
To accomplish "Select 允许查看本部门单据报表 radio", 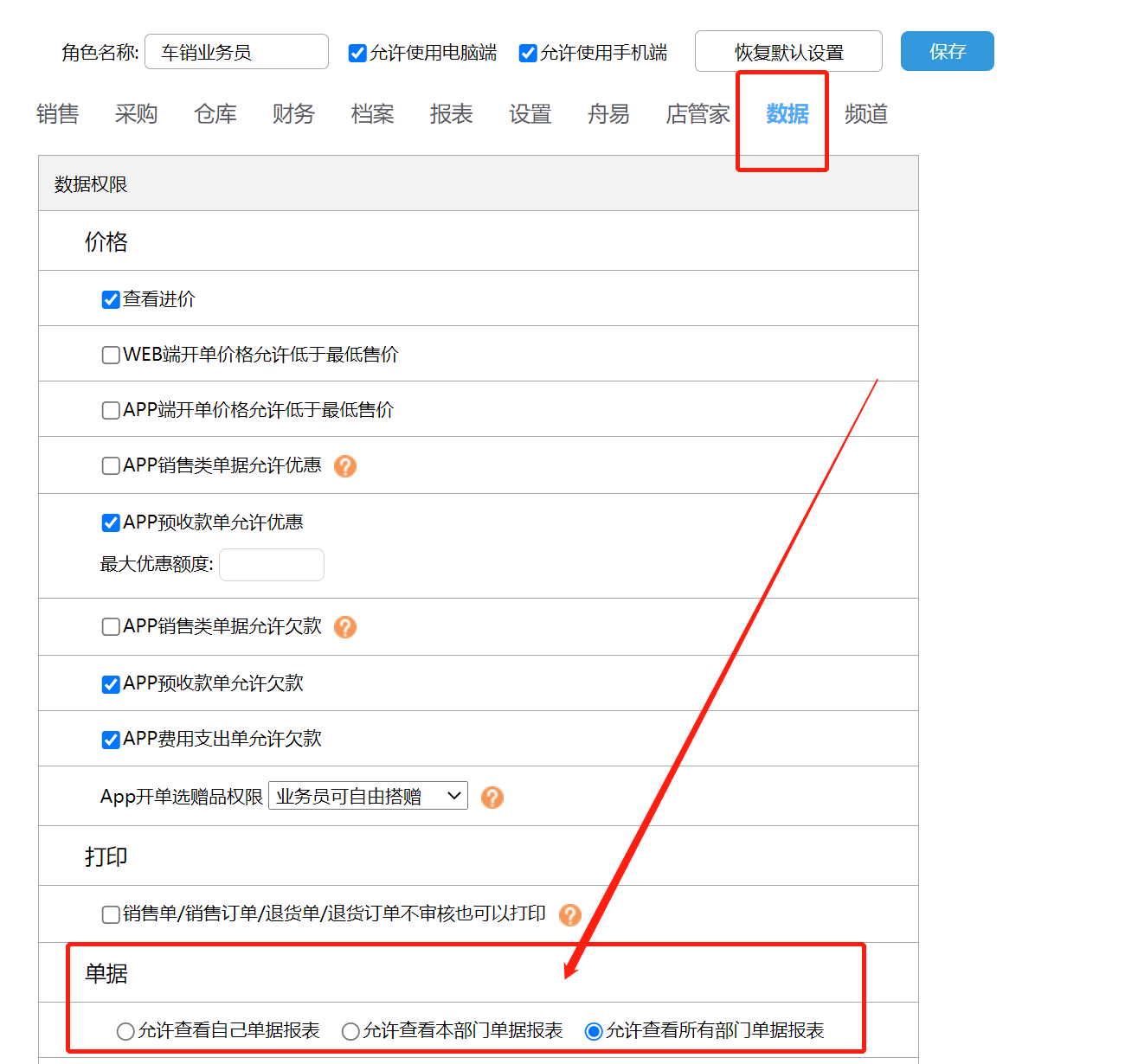I will click(x=350, y=1032).
